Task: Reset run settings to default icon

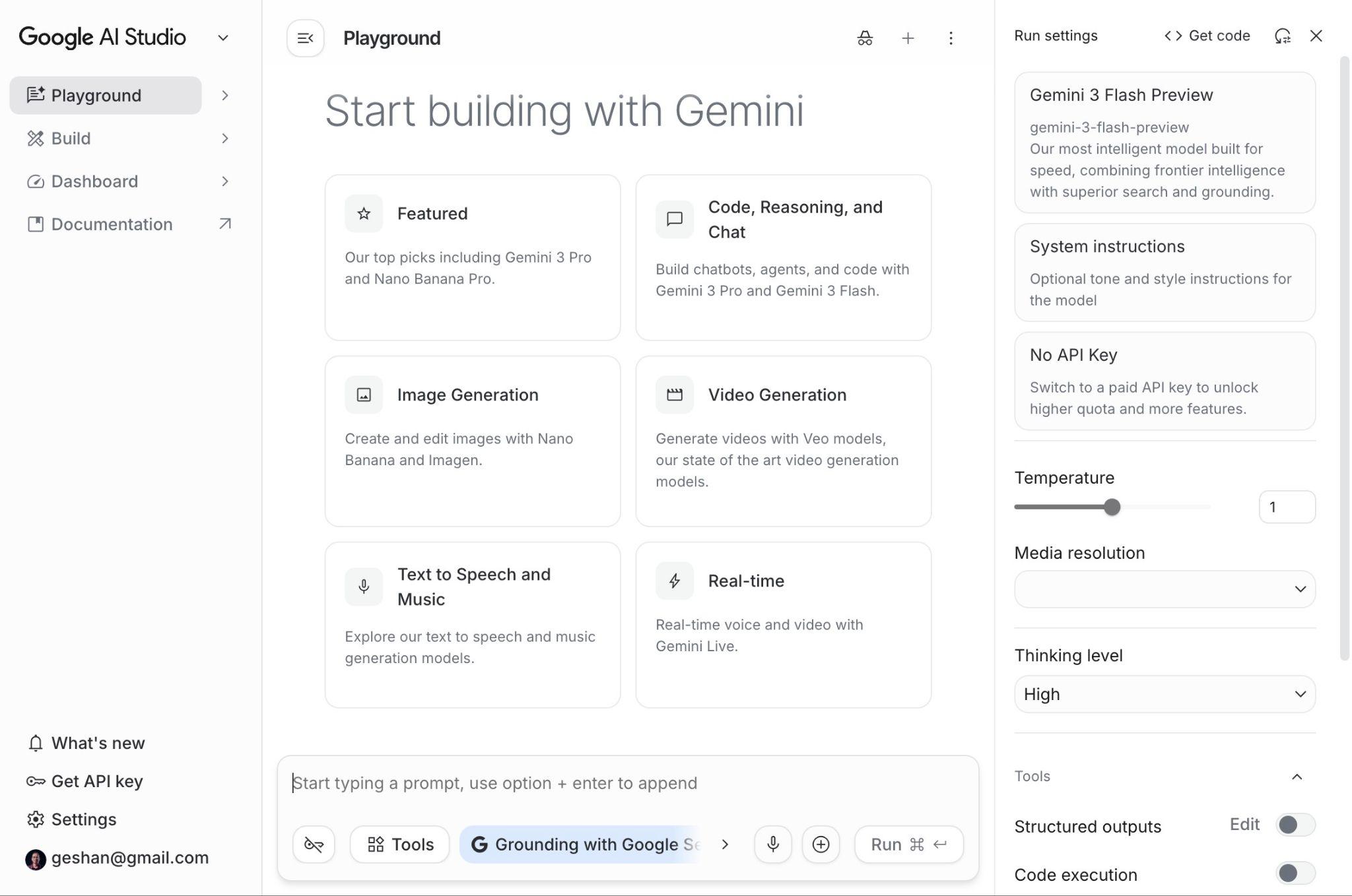Action: tap(1282, 36)
